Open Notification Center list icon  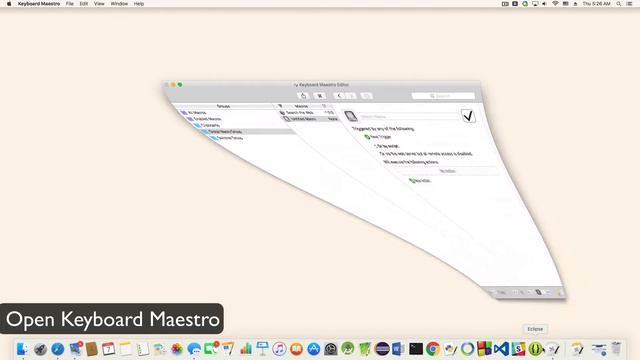[629, 4]
